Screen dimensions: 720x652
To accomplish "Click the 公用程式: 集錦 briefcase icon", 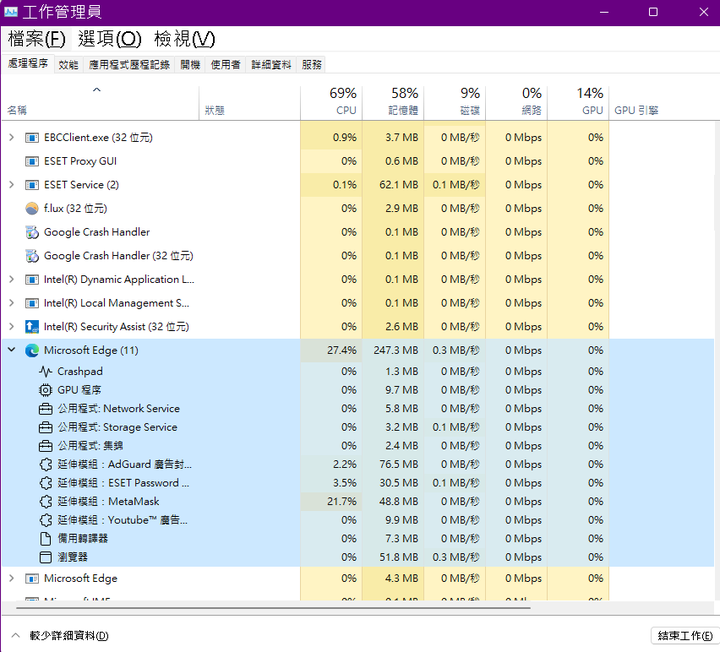I will pyautogui.click(x=45, y=446).
